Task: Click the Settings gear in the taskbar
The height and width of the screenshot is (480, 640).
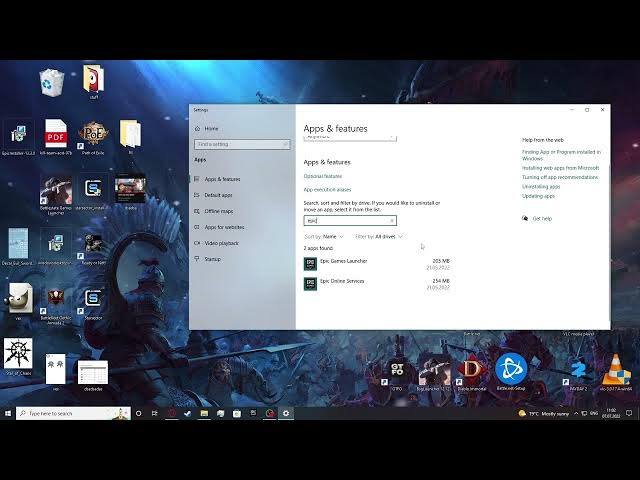Action: [x=286, y=413]
